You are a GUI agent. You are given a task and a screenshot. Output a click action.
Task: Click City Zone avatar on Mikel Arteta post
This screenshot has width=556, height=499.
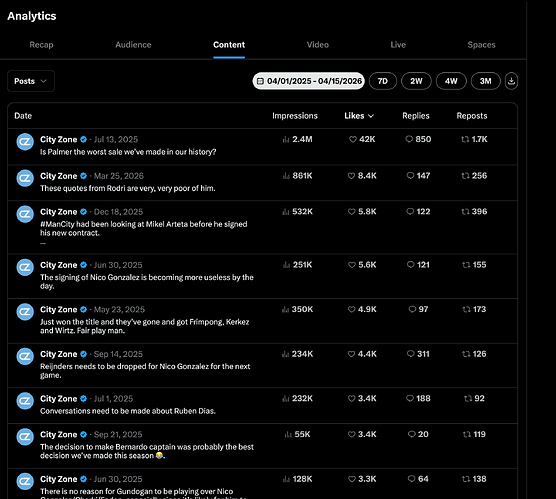point(25,214)
